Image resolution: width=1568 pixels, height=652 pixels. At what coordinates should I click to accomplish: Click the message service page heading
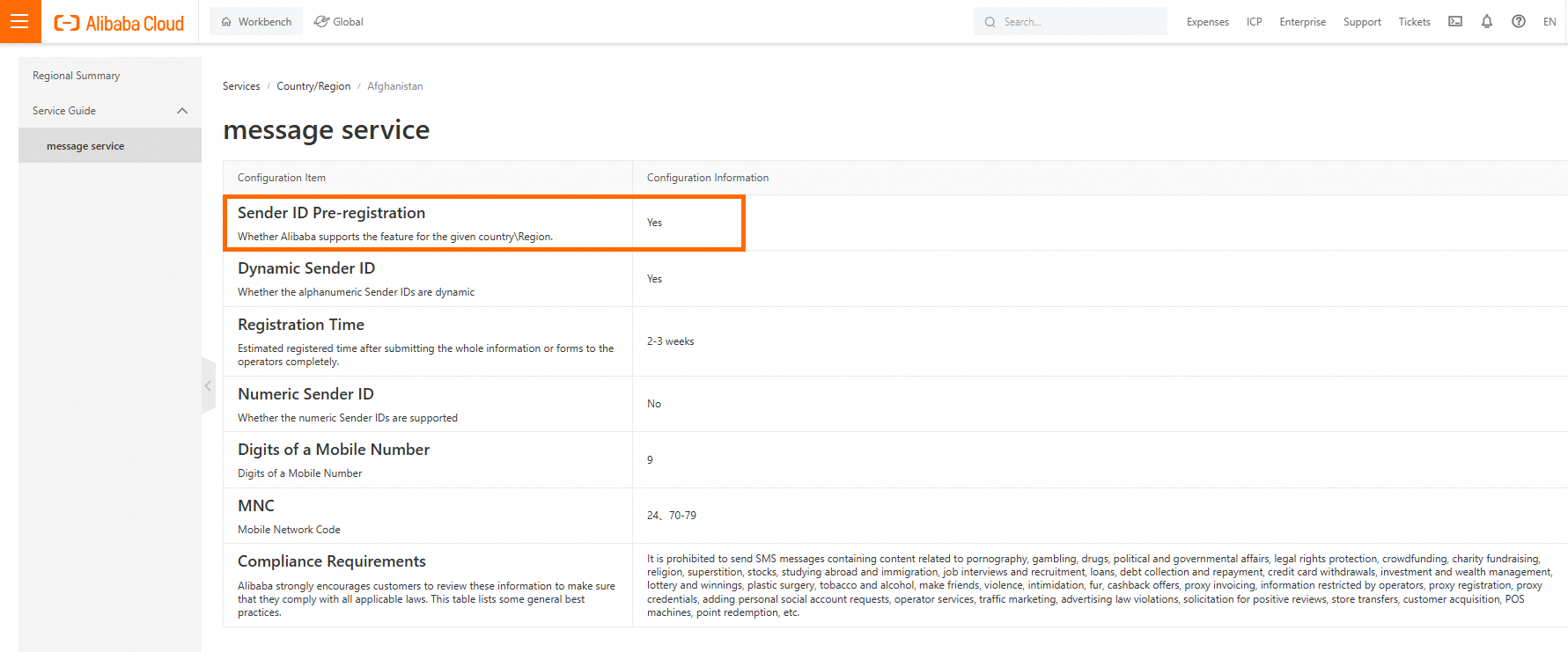click(x=327, y=130)
